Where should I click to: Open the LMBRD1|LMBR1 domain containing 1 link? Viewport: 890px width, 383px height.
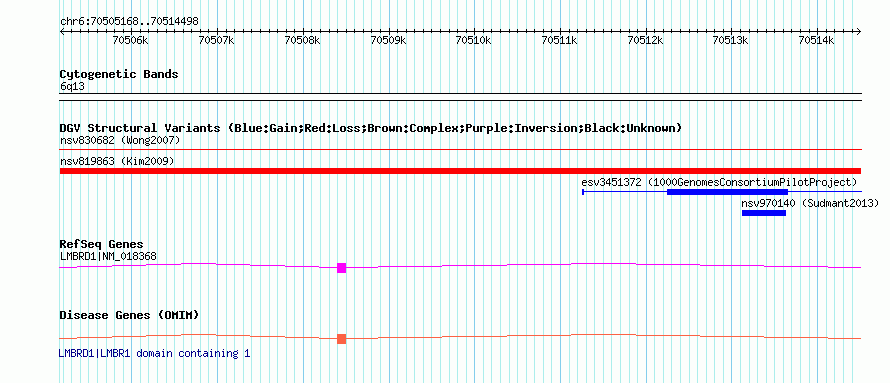(x=154, y=353)
